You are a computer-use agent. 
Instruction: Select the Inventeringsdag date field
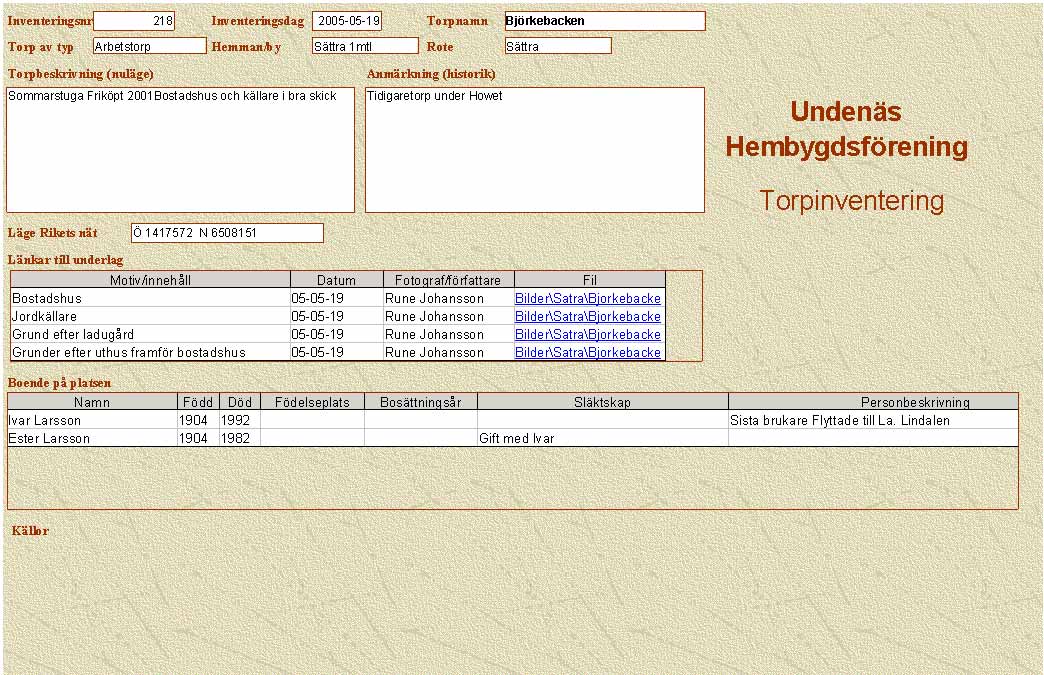tap(346, 21)
